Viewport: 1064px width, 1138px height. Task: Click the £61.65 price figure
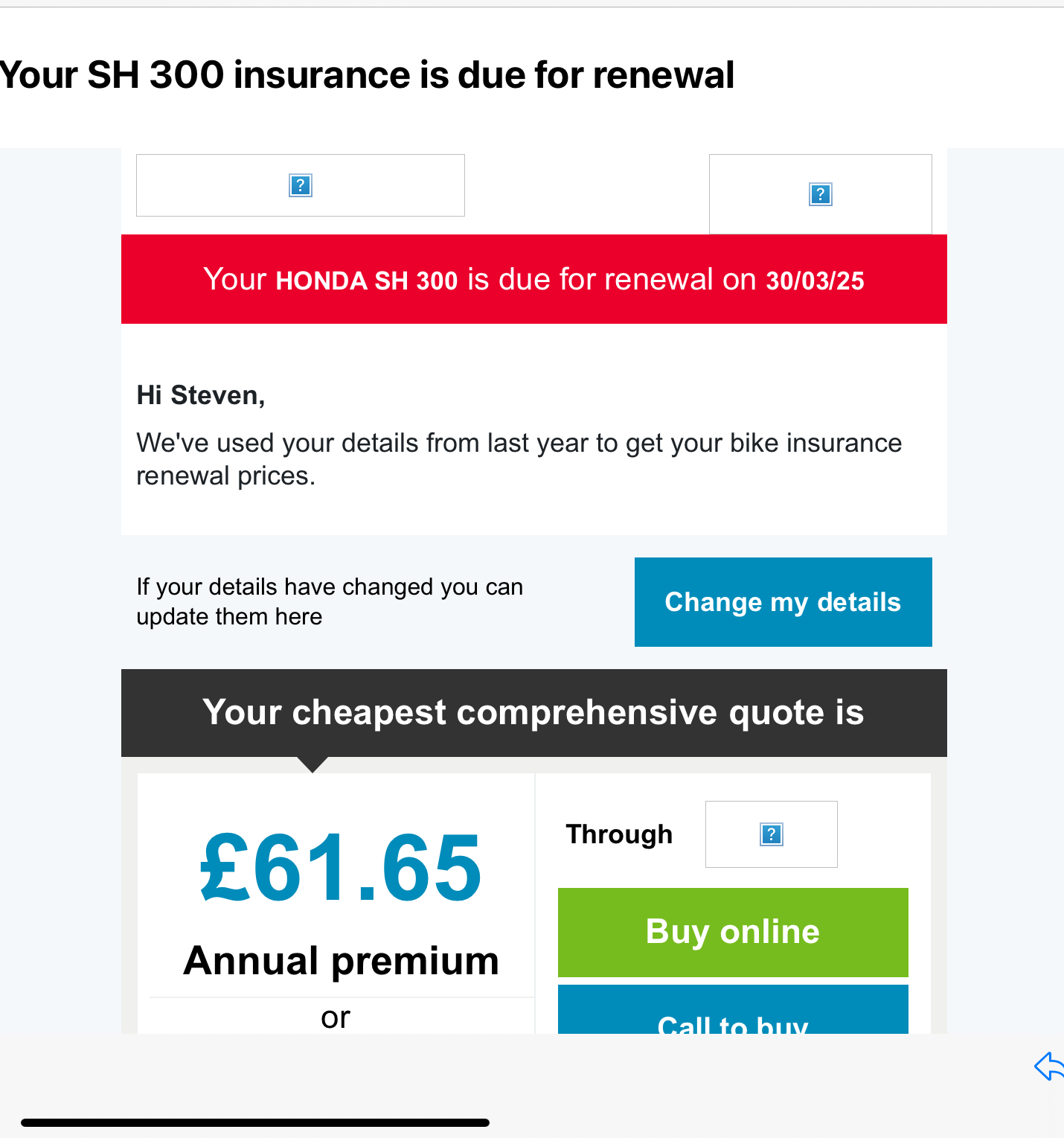pos(341,868)
